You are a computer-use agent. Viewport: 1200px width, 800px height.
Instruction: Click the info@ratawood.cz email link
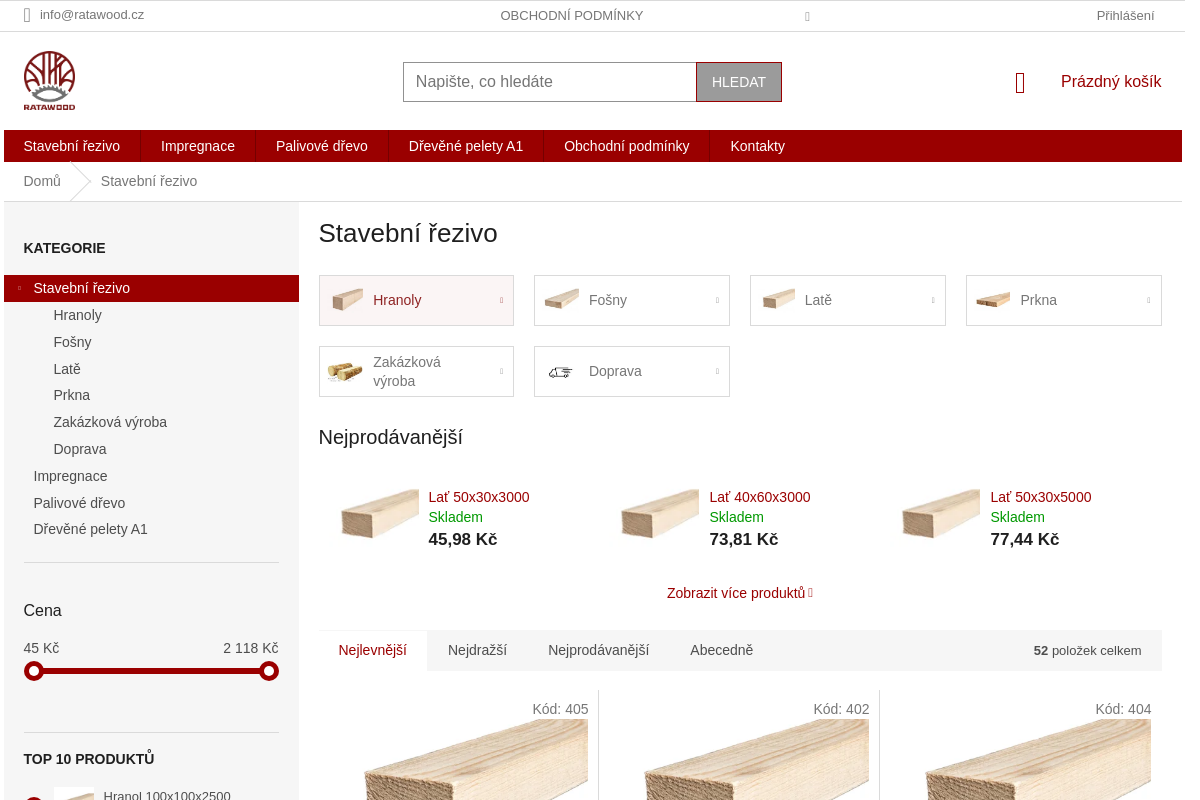[x=92, y=15]
